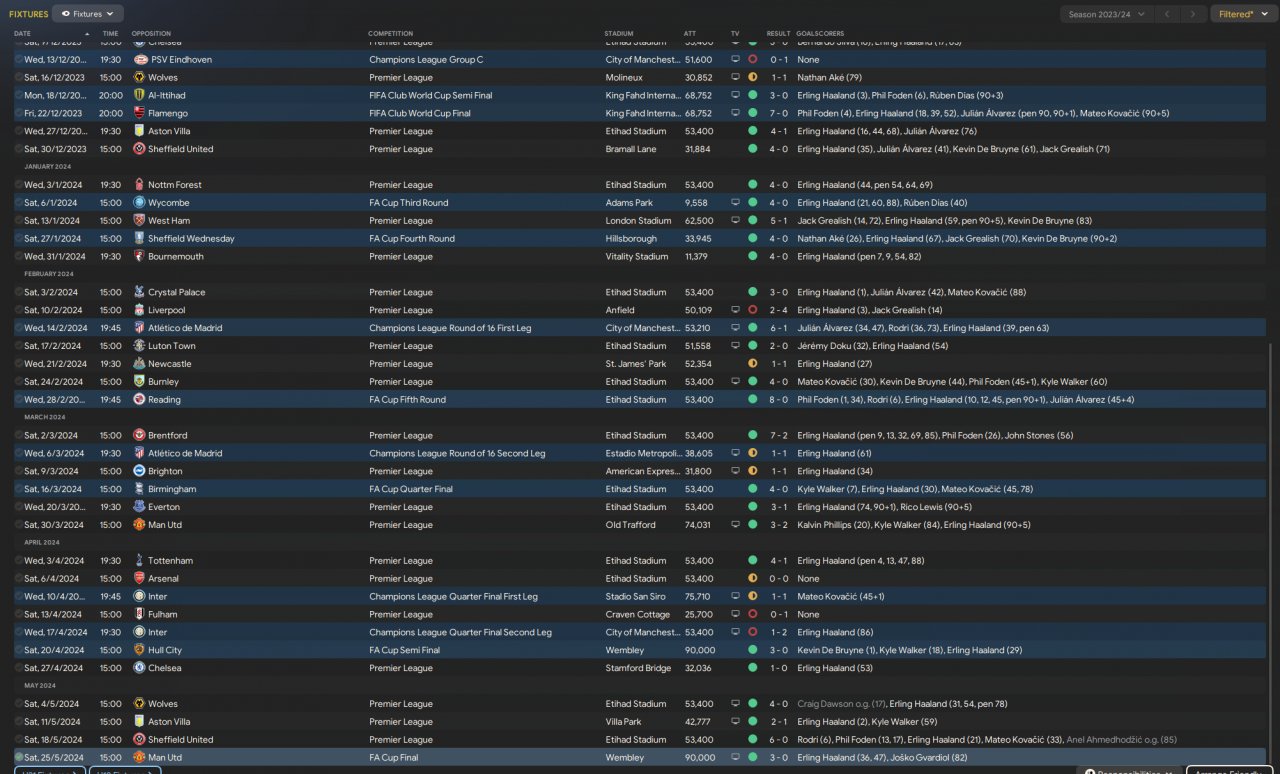Open the Fixtures view dropdown
The image size is (1280, 774).
pos(88,14)
